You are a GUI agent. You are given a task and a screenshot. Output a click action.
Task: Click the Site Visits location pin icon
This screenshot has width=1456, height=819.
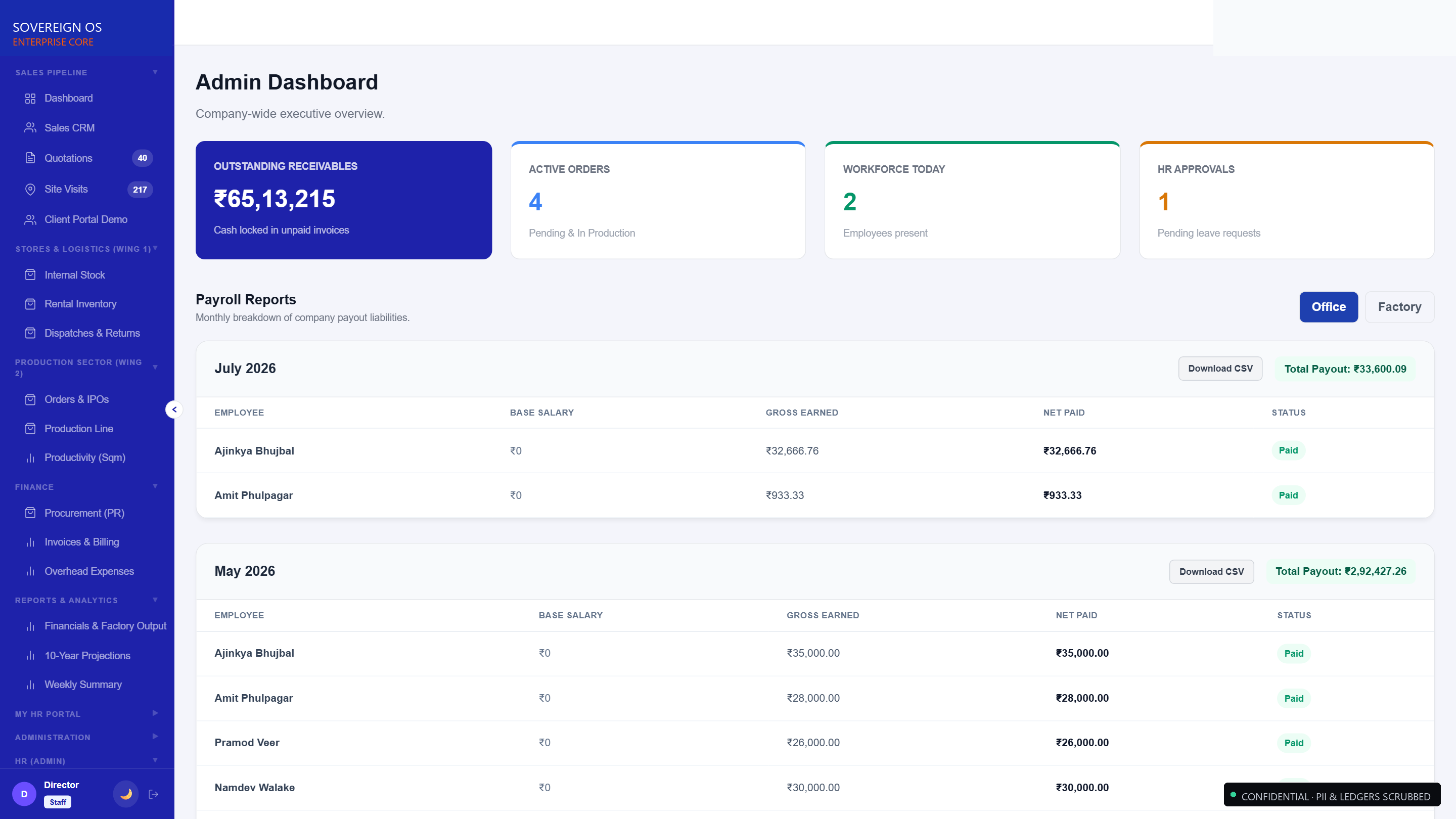(30, 190)
